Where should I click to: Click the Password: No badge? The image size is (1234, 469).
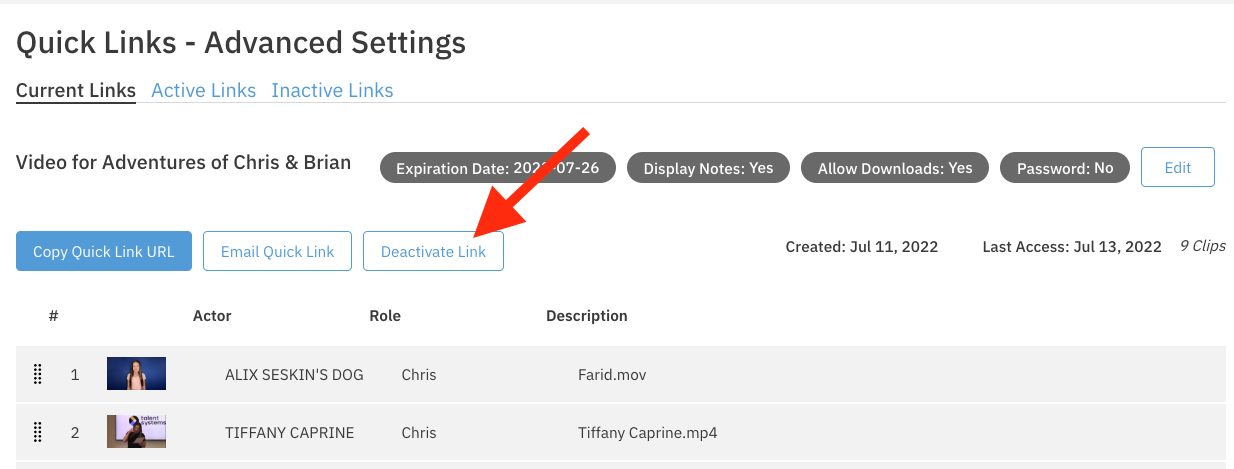click(x=1064, y=168)
